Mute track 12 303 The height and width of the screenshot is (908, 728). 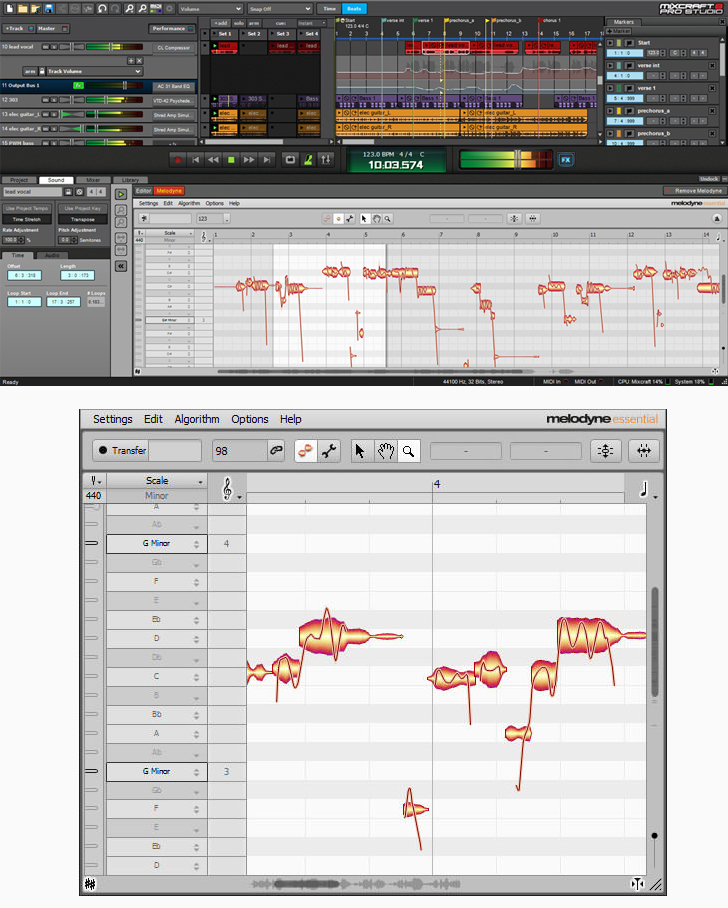click(x=46, y=100)
